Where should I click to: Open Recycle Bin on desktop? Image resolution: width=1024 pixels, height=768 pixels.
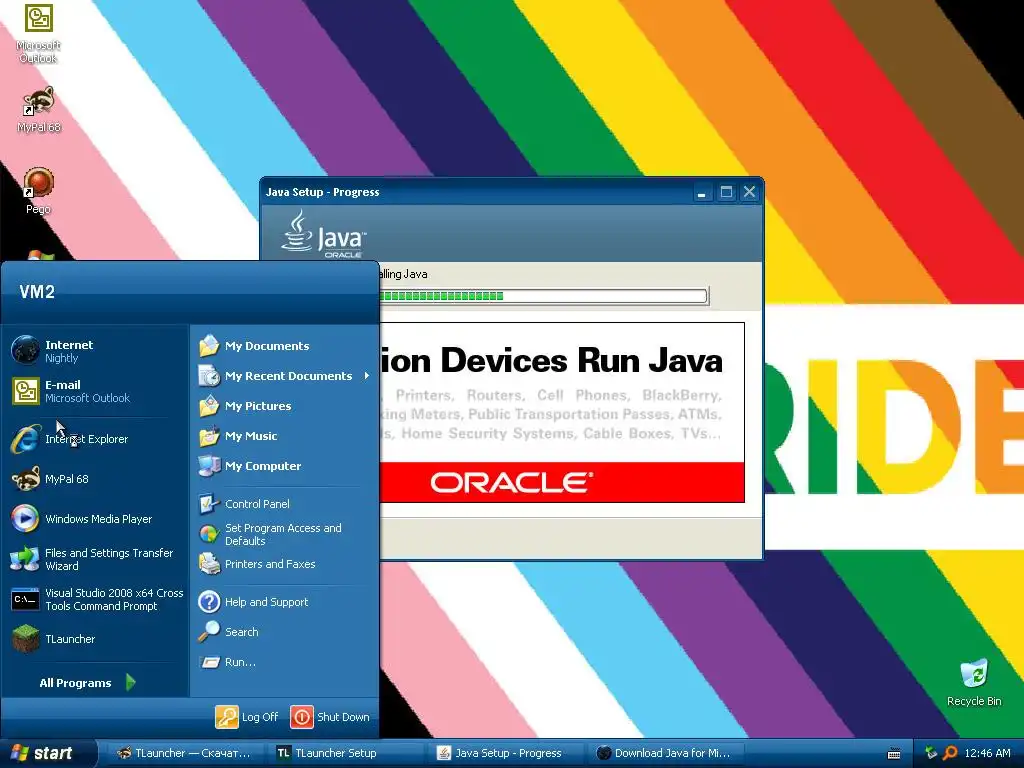point(974,682)
